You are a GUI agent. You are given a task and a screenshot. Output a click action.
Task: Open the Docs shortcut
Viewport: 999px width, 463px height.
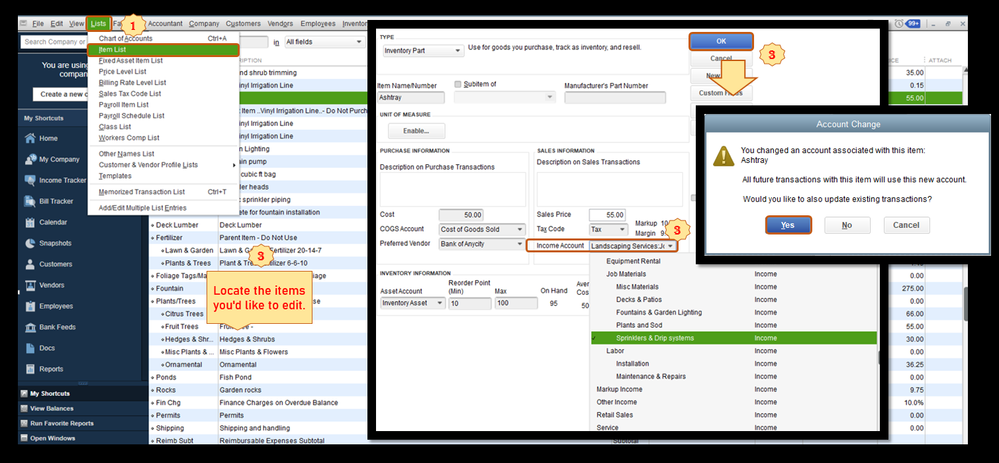47,348
